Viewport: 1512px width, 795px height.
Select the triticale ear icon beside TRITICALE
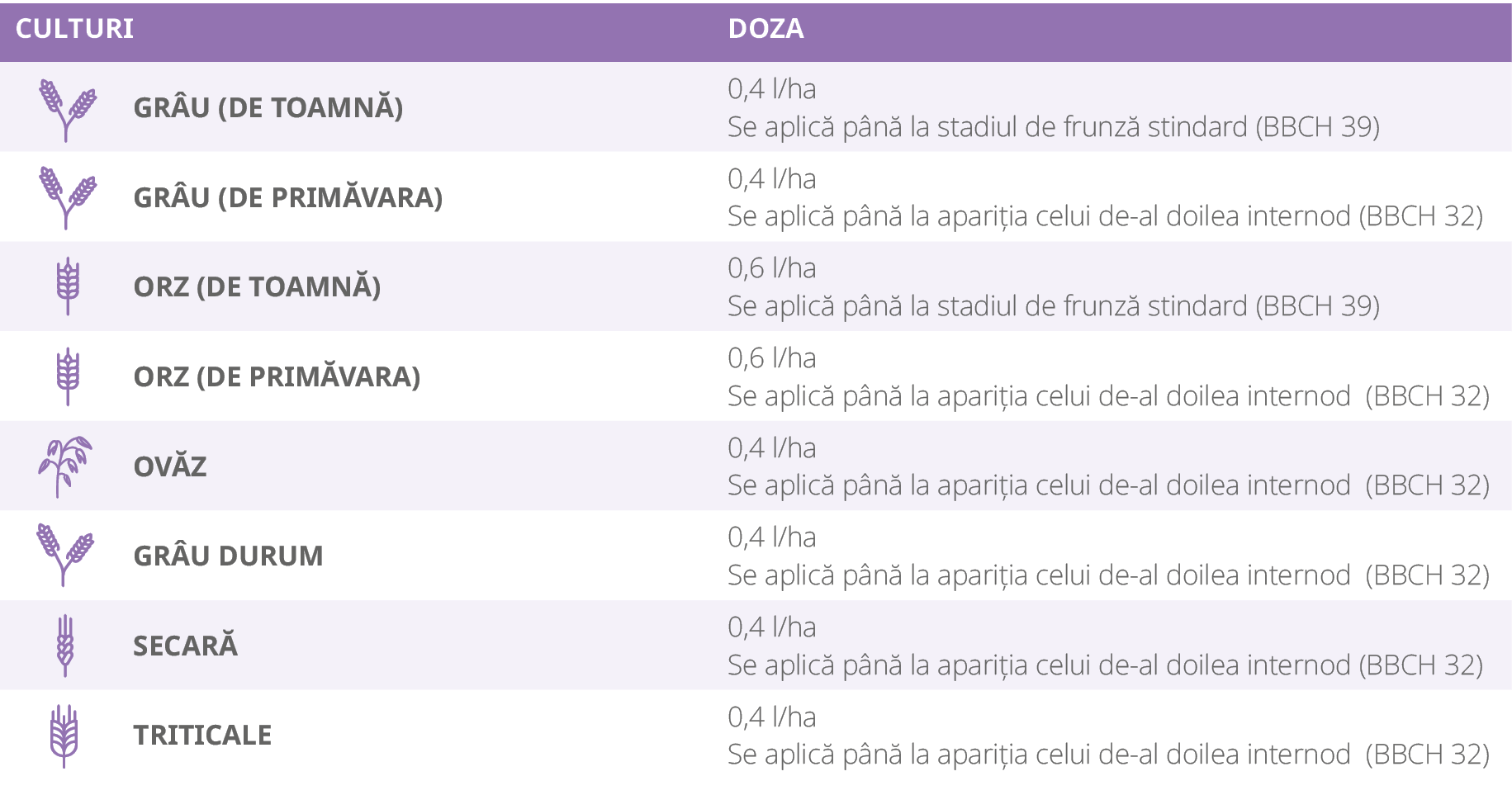point(64,736)
